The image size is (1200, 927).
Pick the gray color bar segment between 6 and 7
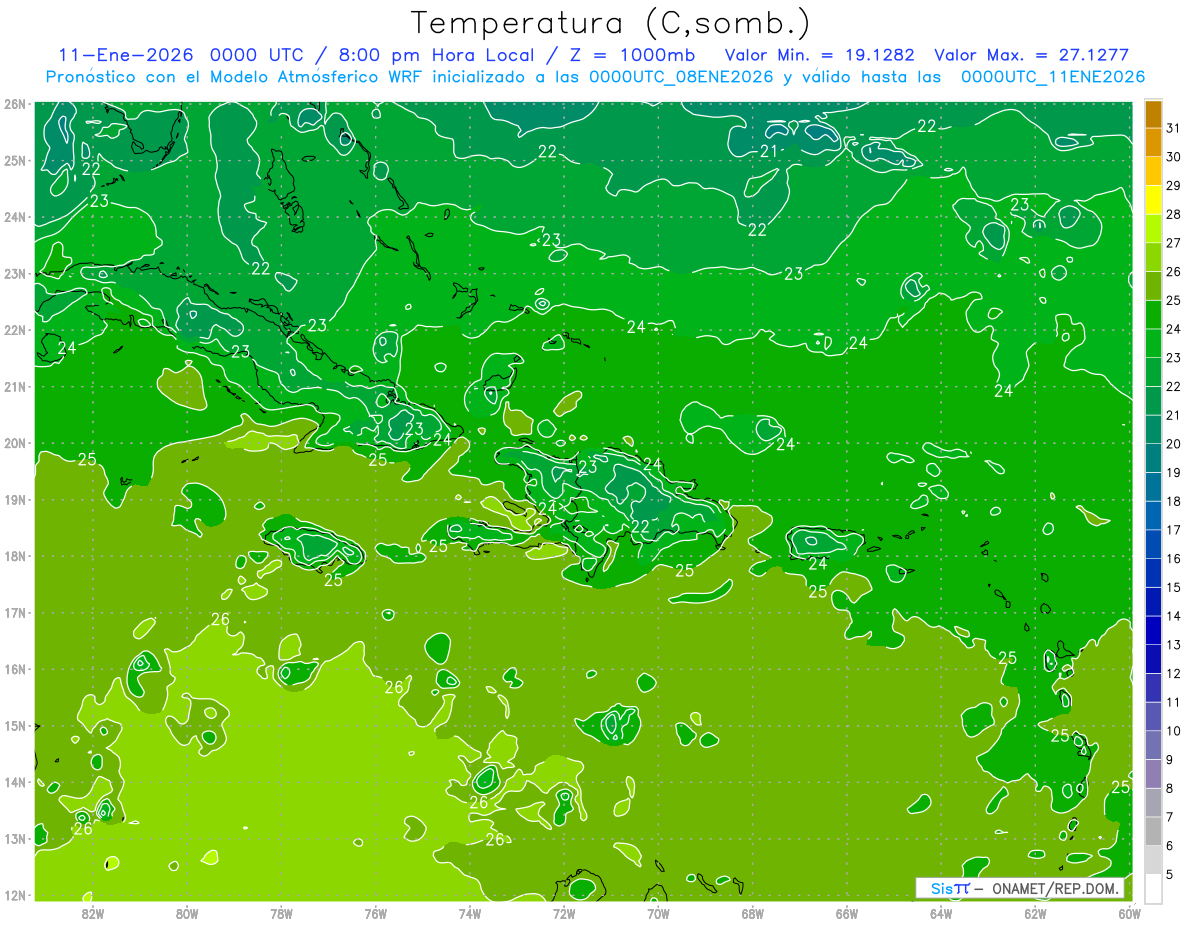[x=1153, y=831]
